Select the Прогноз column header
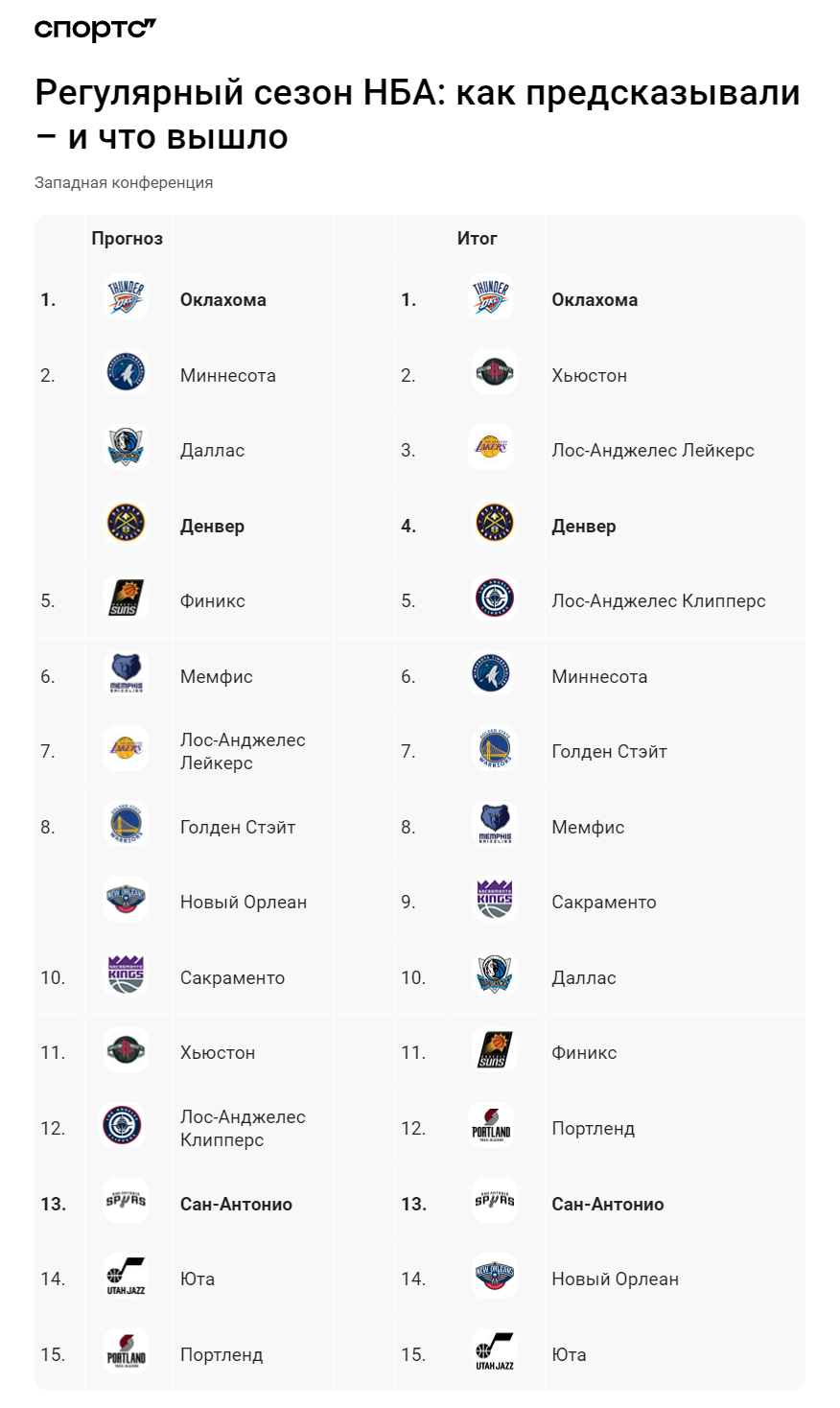This screenshot has width=840, height=1408. 128,239
